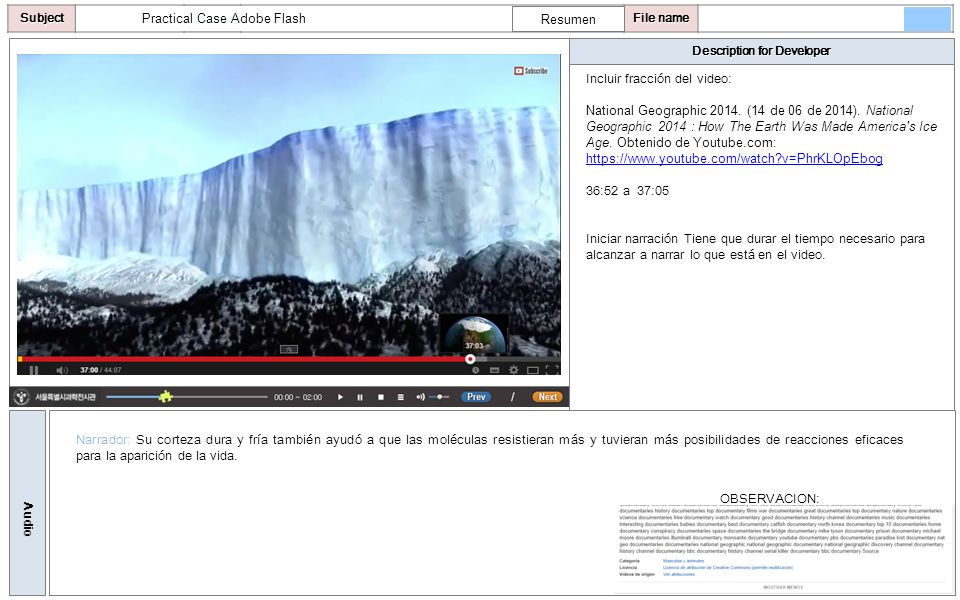This screenshot has width=960, height=600.
Task: Click the blue box beside File name
Action: (928, 19)
